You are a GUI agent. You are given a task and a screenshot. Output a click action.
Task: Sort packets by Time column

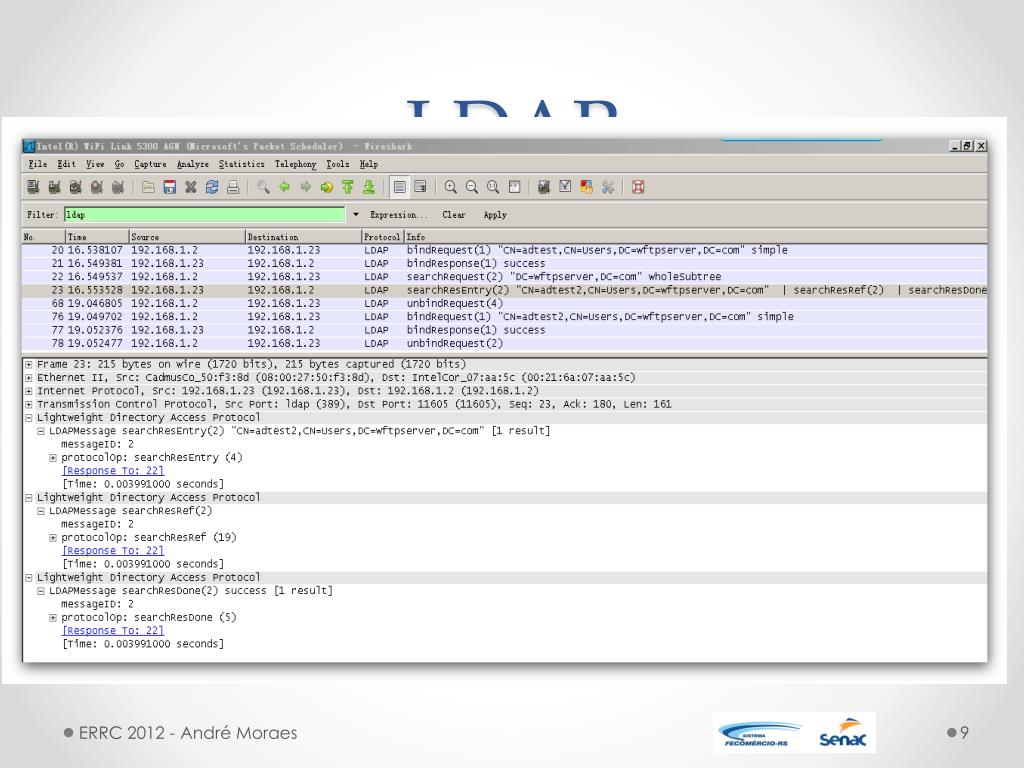[97, 236]
